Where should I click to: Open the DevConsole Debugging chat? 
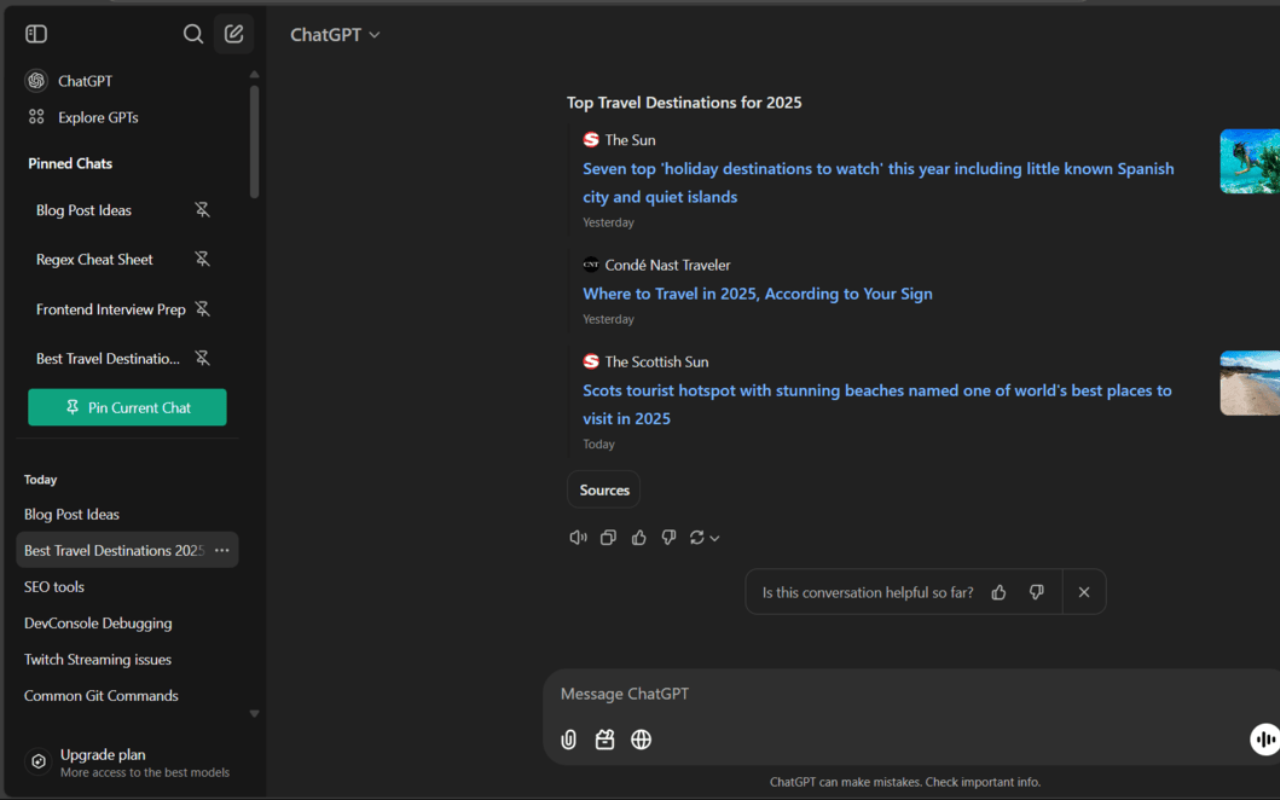coord(98,623)
